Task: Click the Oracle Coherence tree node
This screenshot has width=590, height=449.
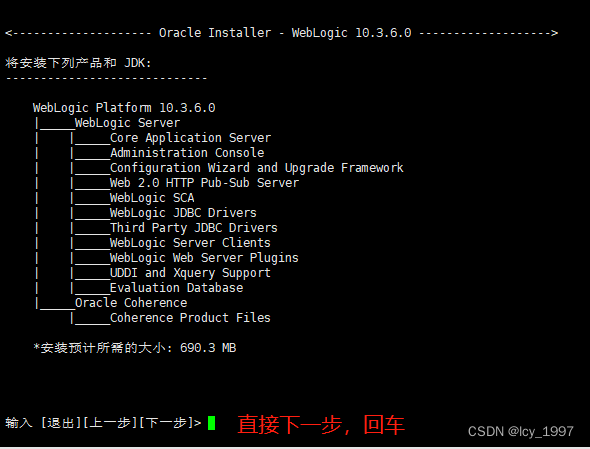Action: click(131, 303)
